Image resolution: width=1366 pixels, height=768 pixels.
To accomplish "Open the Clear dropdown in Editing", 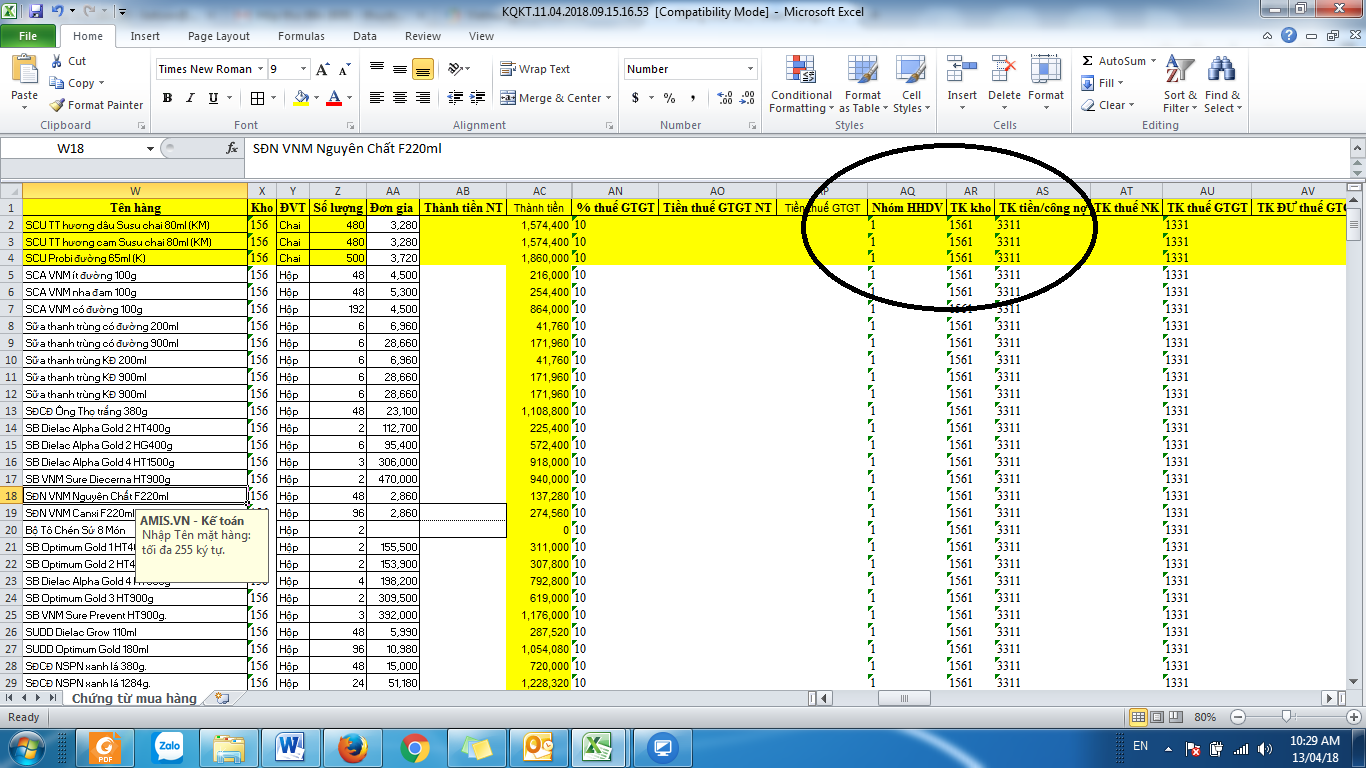I will (x=1107, y=105).
